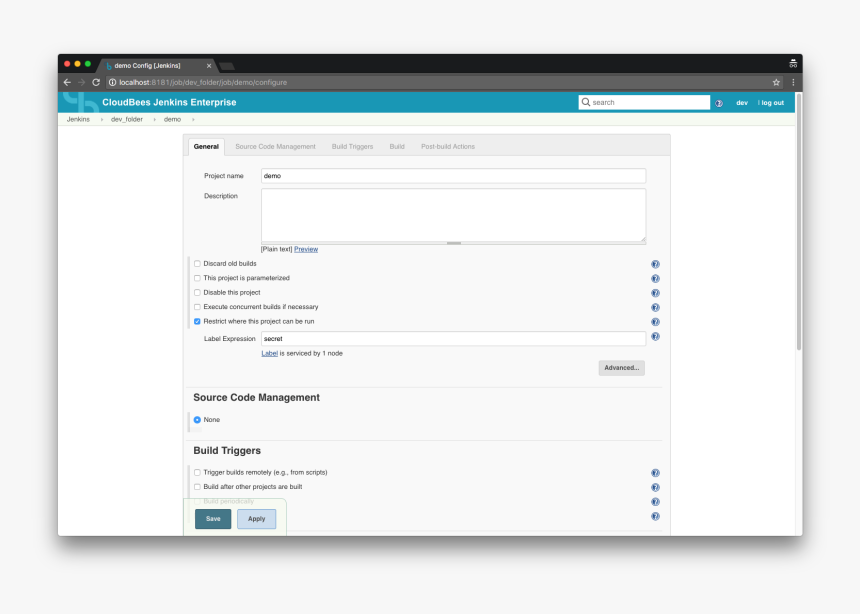Reload the page with the refresh icon
The height and width of the screenshot is (614, 860).
[96, 82]
